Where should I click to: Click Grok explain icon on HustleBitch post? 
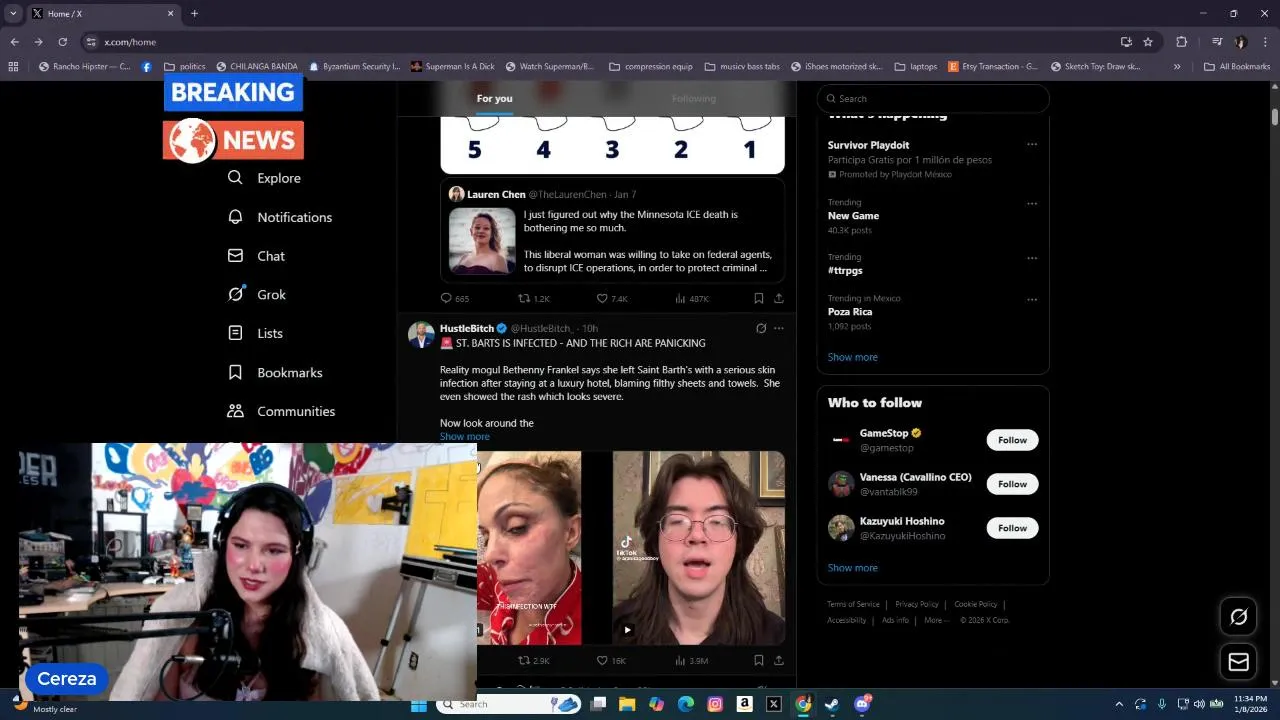761,328
